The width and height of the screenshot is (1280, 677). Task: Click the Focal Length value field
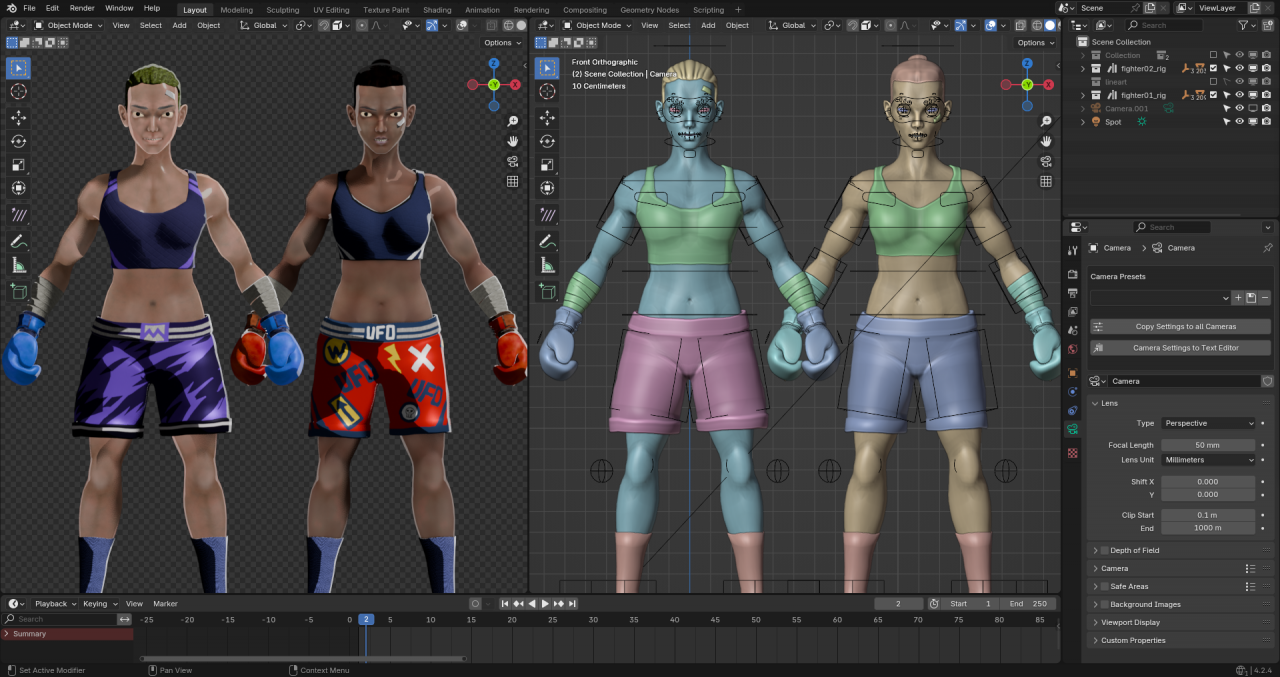(x=1207, y=445)
